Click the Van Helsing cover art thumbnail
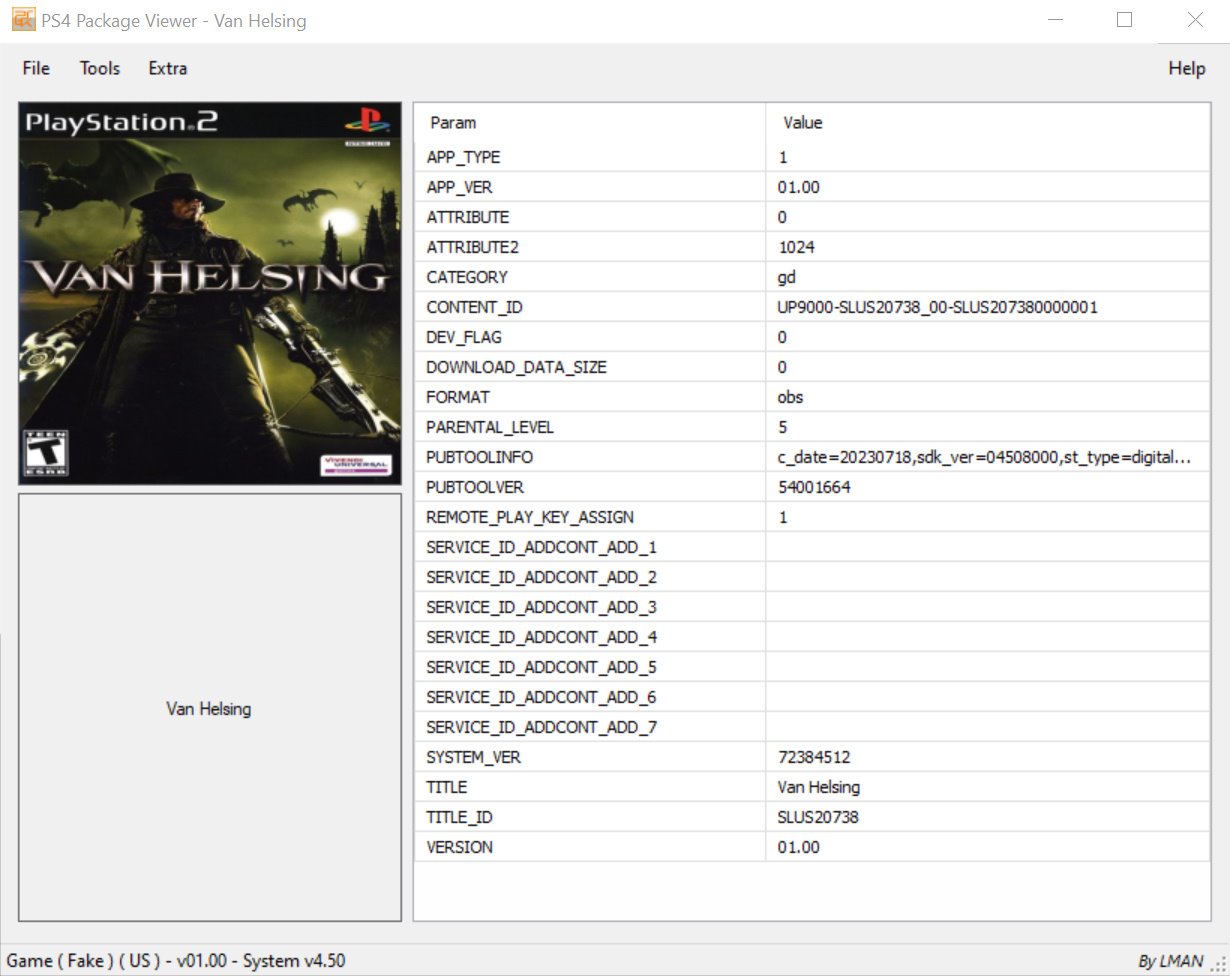 tap(210, 294)
